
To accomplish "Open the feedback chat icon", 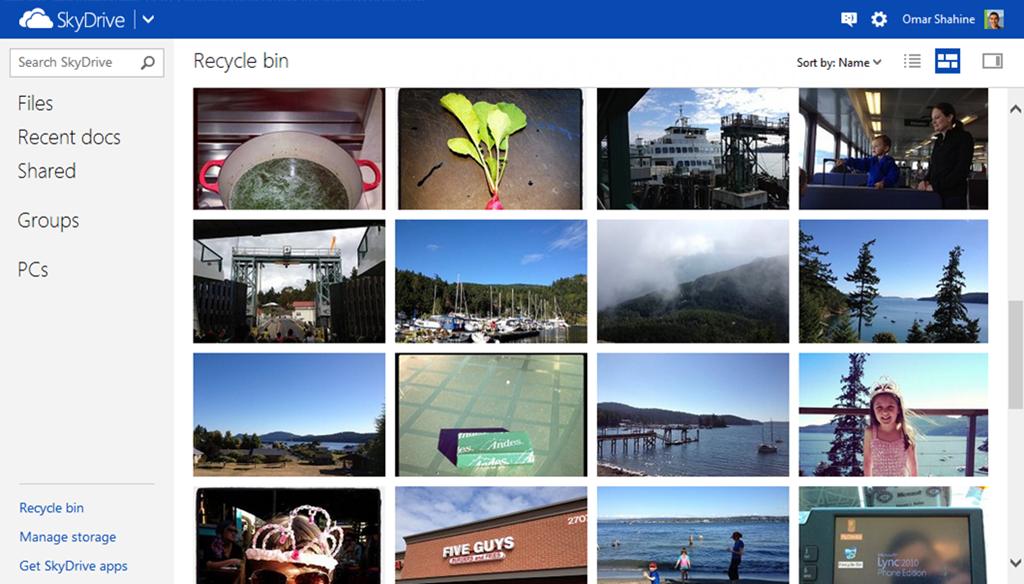I will 848,20.
